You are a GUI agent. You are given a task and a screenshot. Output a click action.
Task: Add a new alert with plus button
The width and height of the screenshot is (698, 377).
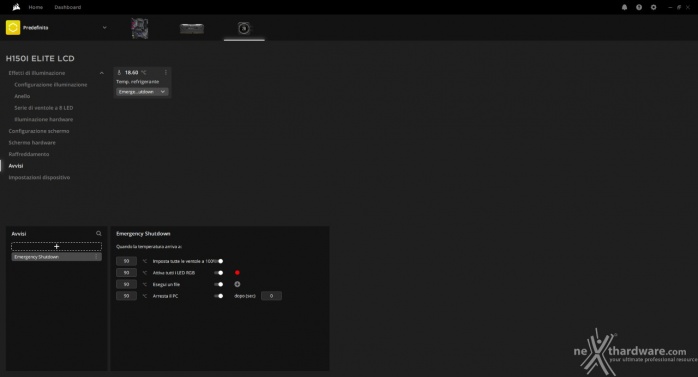[57, 246]
